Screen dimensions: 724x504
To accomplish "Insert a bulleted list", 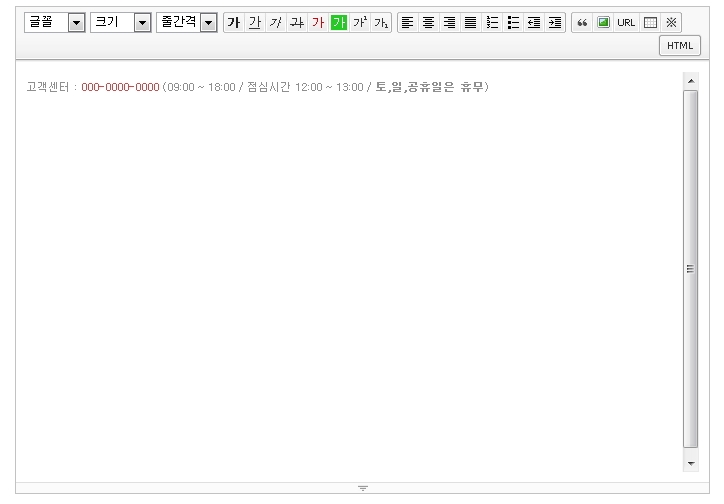I will pos(512,23).
